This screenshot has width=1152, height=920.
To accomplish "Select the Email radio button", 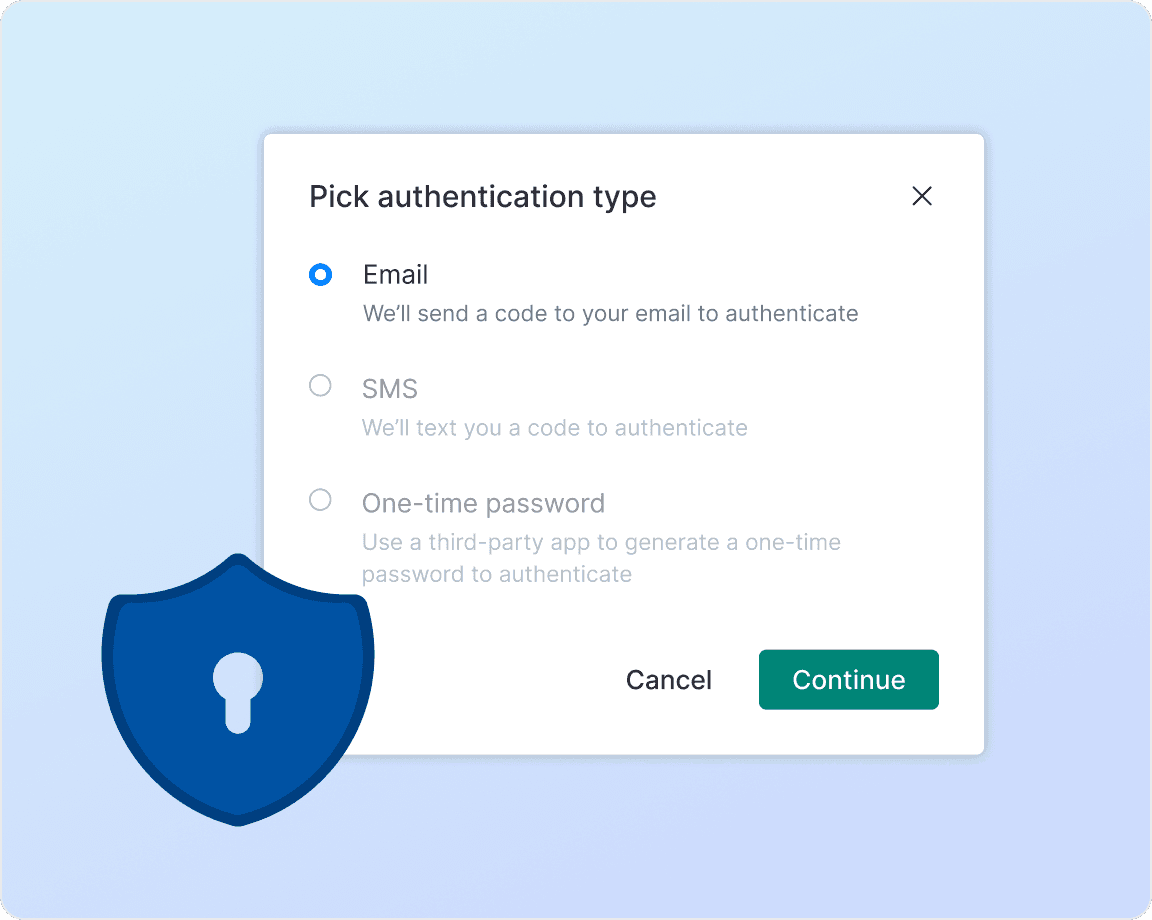I will (320, 275).
